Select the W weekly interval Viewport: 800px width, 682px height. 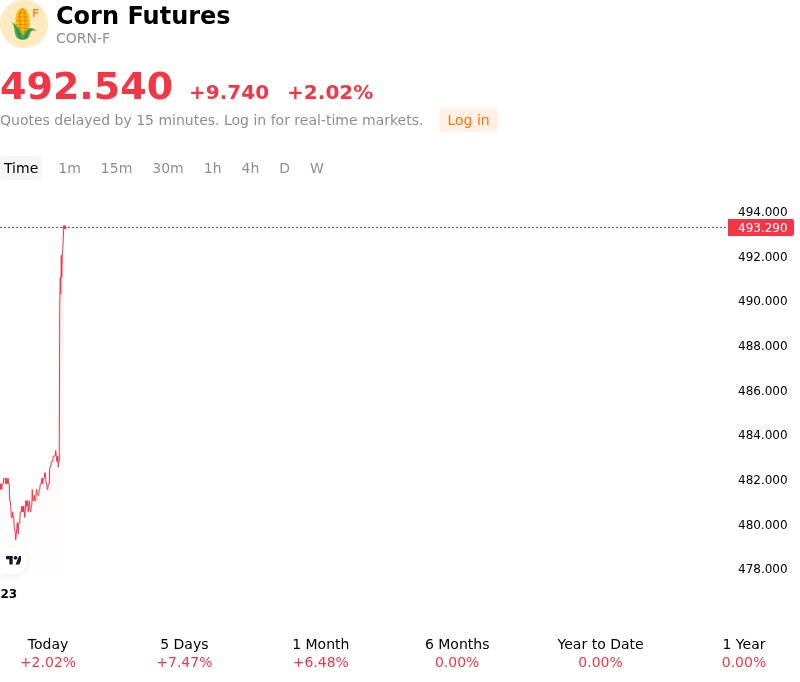tap(317, 168)
